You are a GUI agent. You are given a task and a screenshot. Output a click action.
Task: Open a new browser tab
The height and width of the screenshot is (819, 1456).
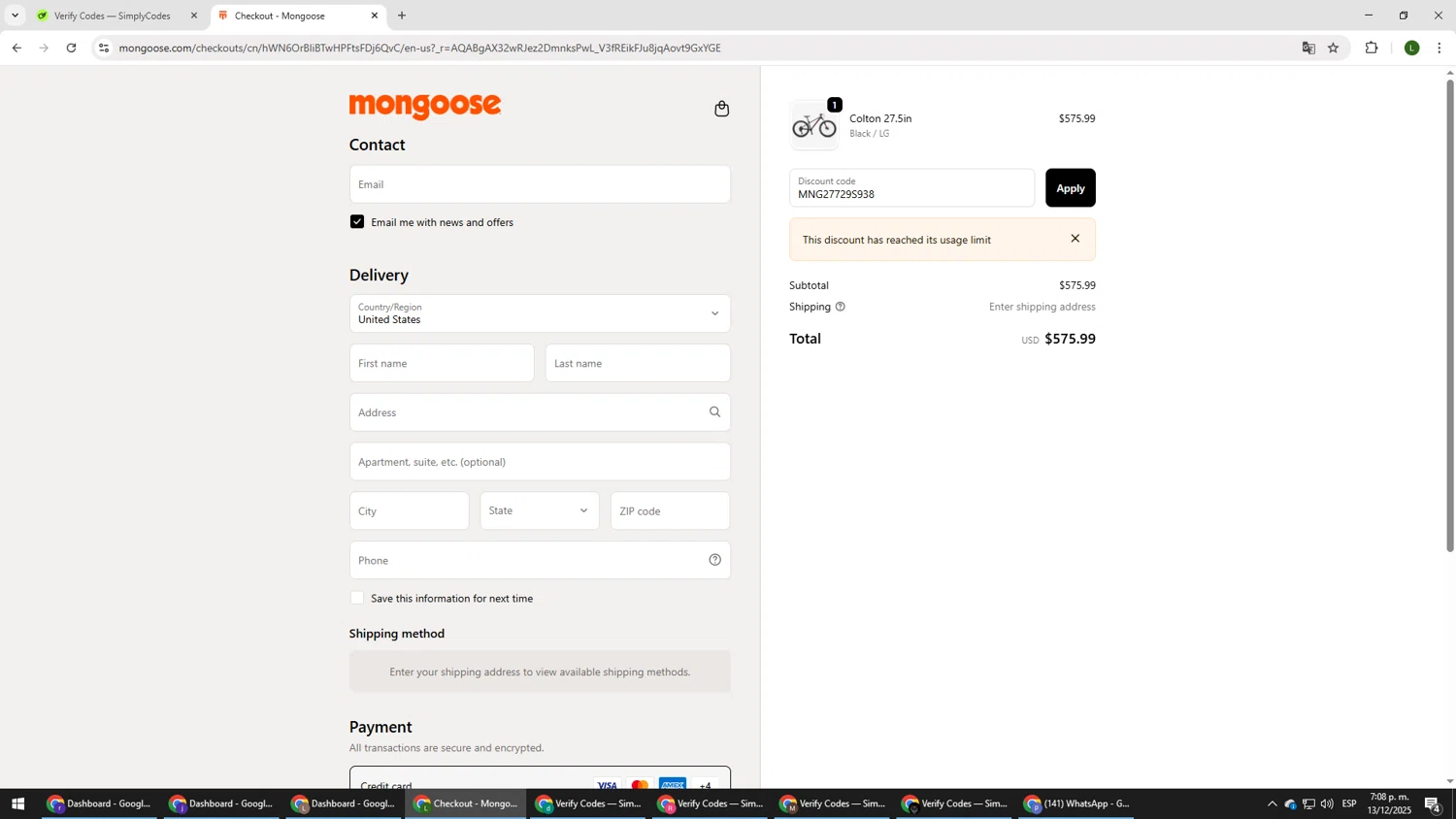(402, 16)
